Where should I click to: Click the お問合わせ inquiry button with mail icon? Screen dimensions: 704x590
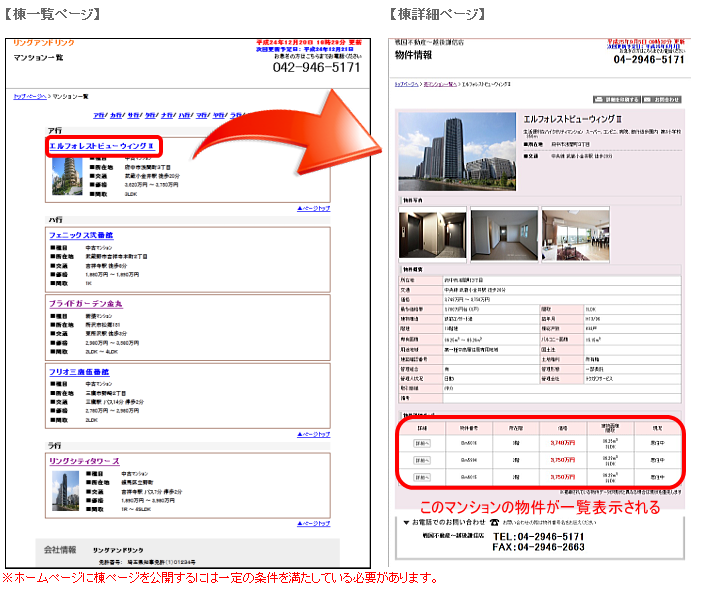click(662, 99)
